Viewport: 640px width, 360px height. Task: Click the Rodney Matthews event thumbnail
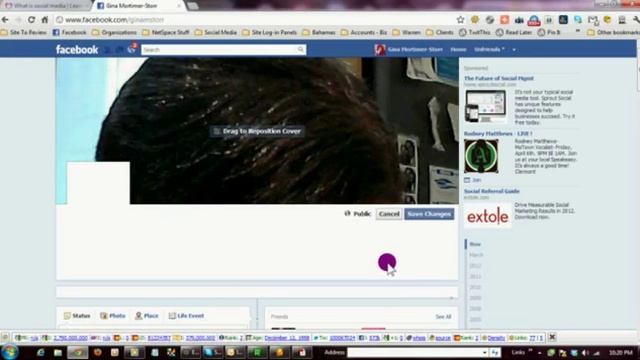coord(481,156)
